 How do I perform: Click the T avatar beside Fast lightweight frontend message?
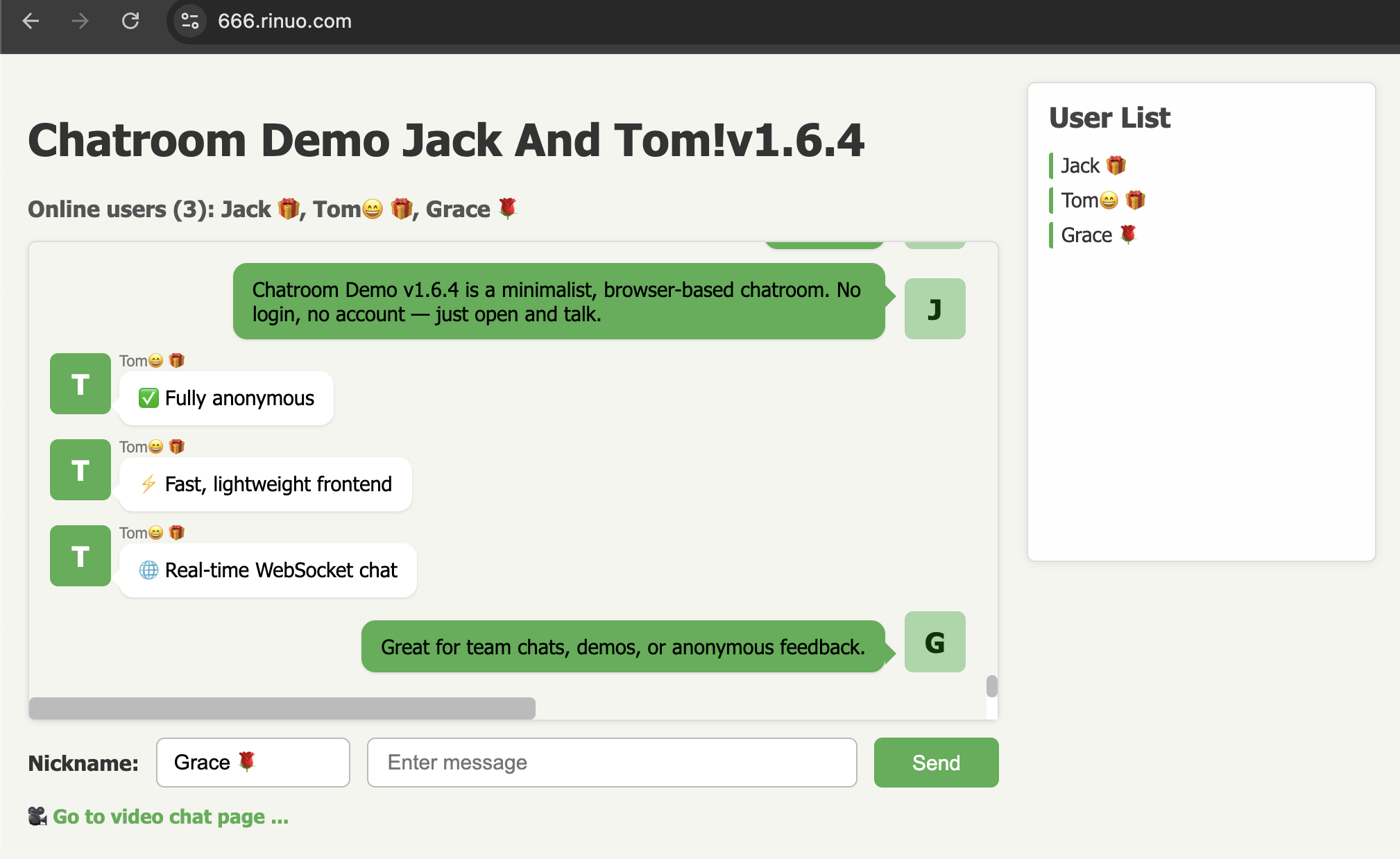point(80,470)
